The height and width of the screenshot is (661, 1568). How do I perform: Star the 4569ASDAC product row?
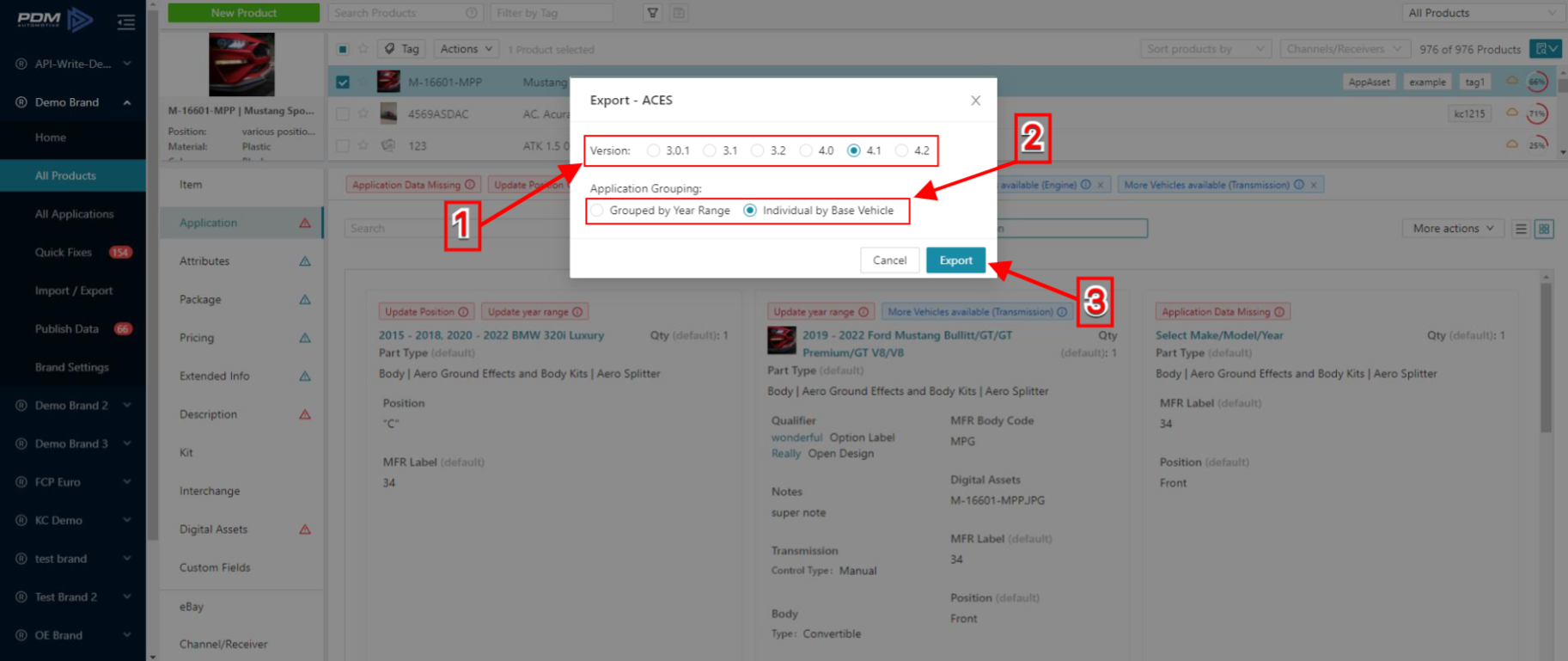[x=363, y=113]
